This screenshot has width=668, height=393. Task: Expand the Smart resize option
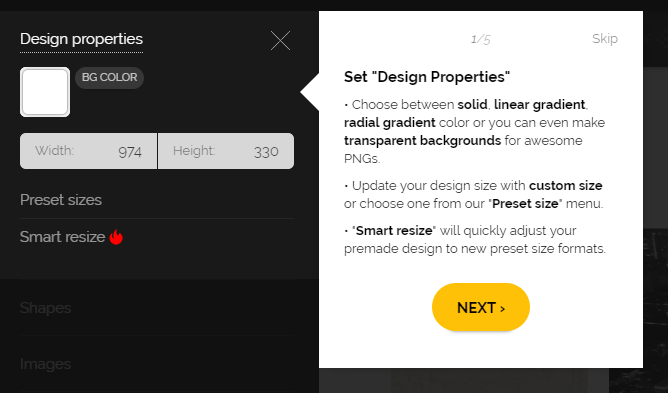click(157, 237)
